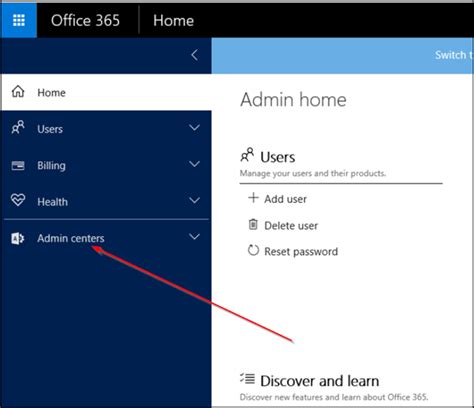Select Users in the navigation pane
474x408 pixels.
click(x=106, y=129)
